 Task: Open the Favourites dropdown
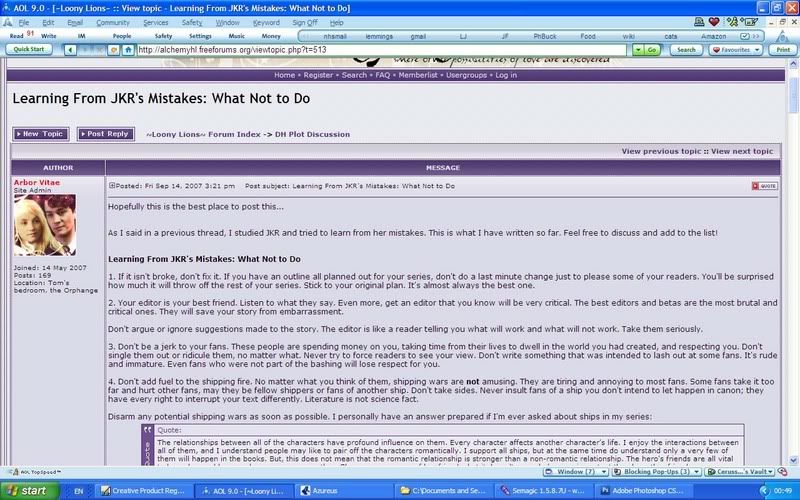[x=734, y=49]
